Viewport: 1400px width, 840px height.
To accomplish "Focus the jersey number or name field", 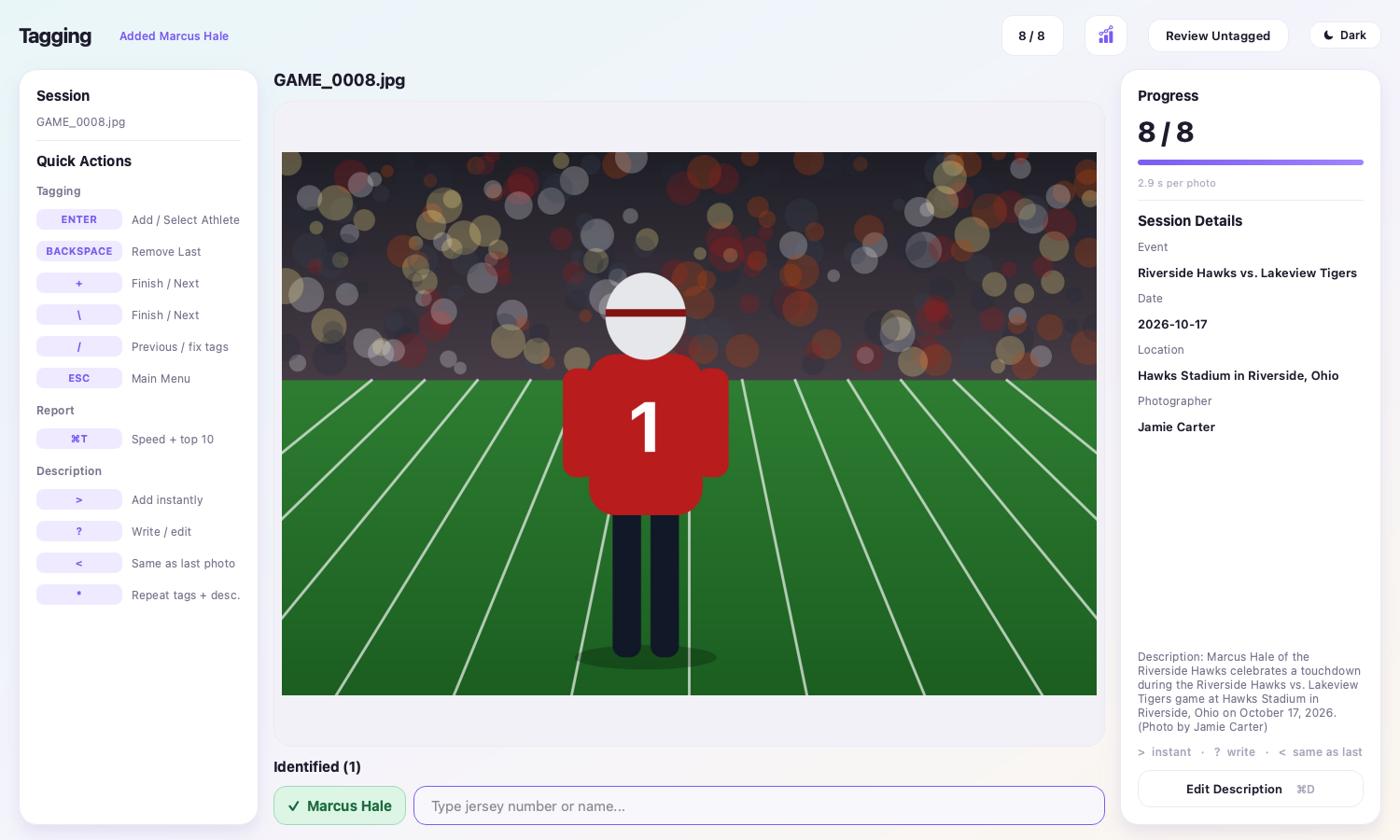I will [x=759, y=805].
